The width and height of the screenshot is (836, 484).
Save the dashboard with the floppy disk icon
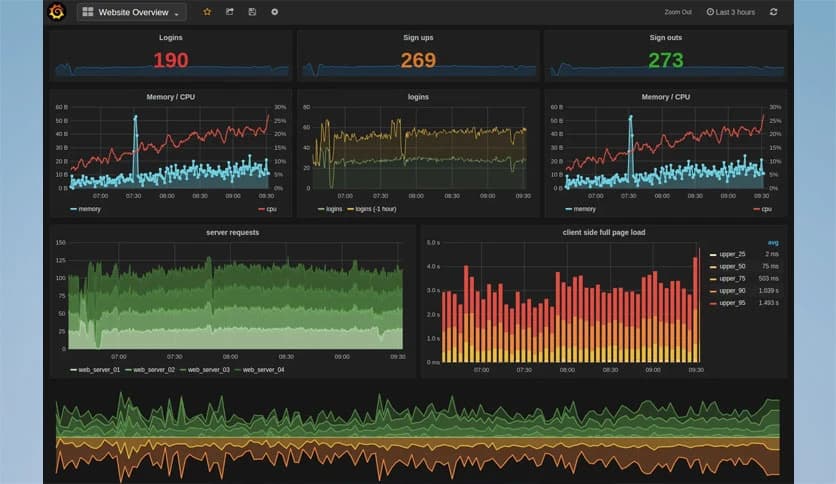point(252,12)
